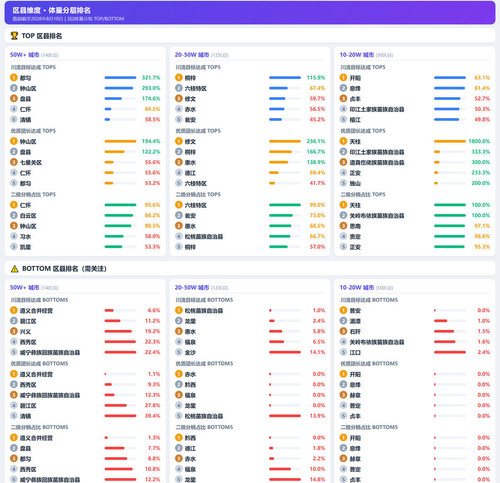This screenshot has width=500, height=483.
Task: Click the 333.3% value
Action: click(481, 152)
